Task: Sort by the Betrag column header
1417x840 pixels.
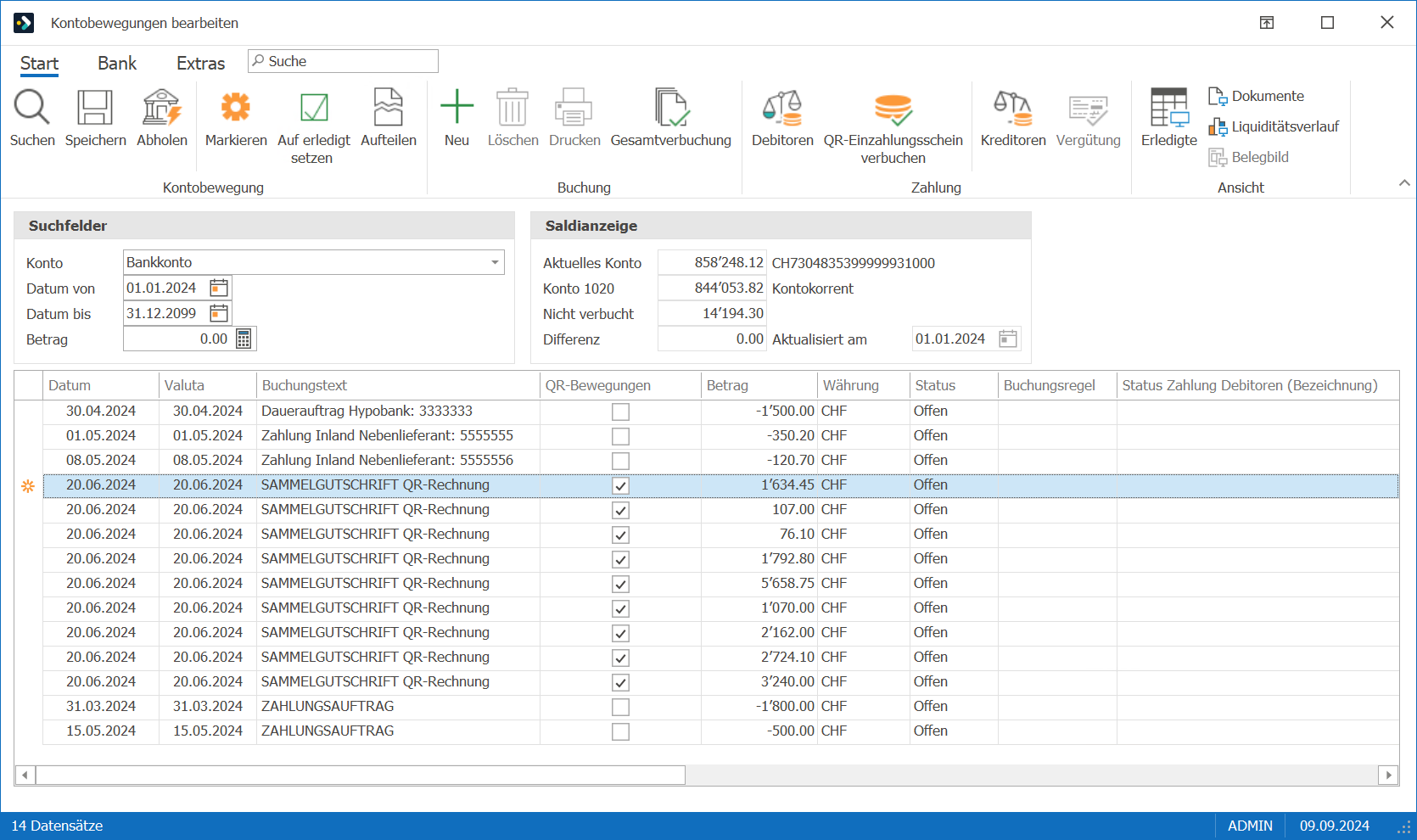Action: [759, 385]
